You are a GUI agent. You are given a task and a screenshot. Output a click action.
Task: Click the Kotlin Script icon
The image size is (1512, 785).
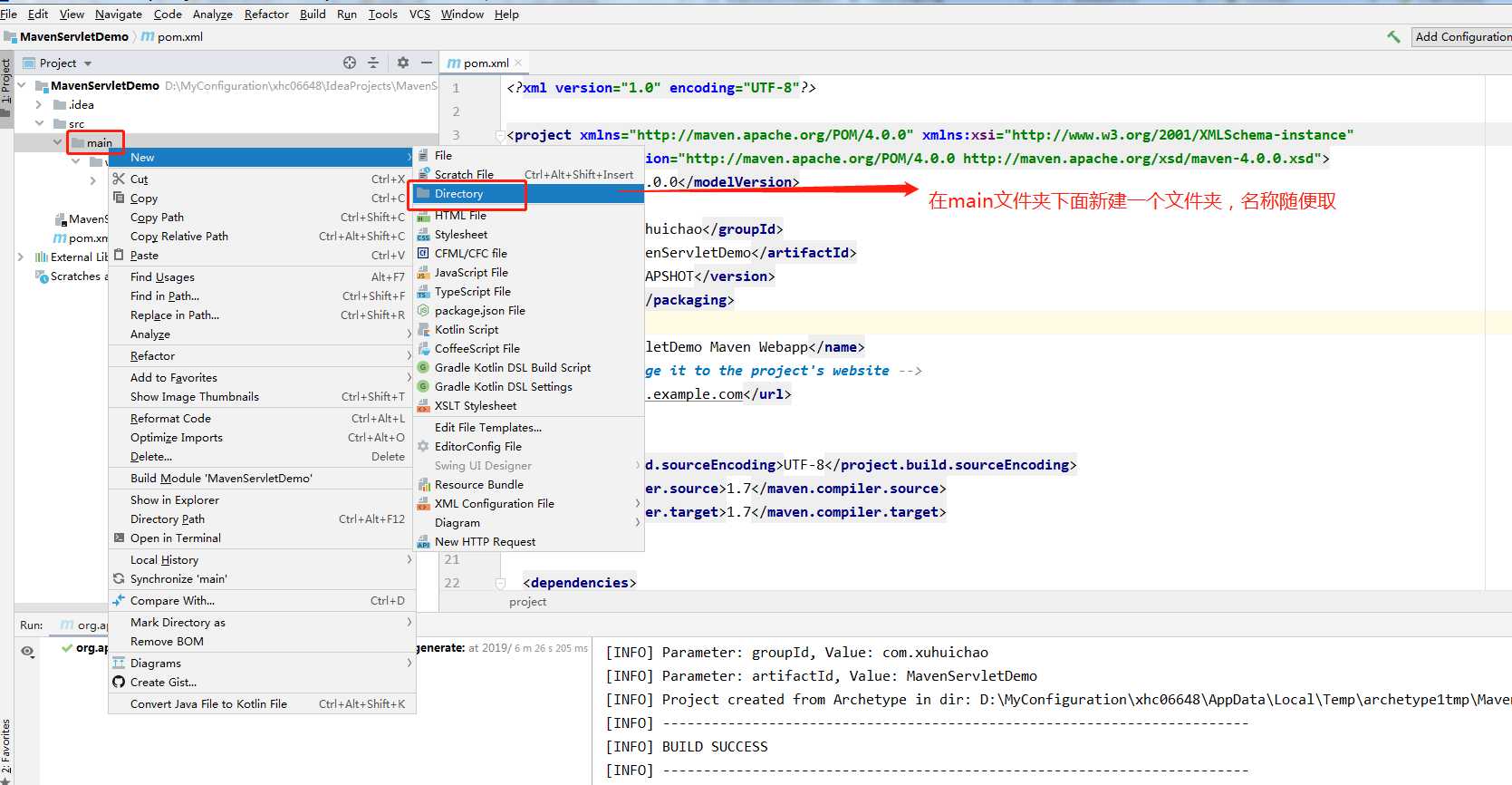pos(423,330)
